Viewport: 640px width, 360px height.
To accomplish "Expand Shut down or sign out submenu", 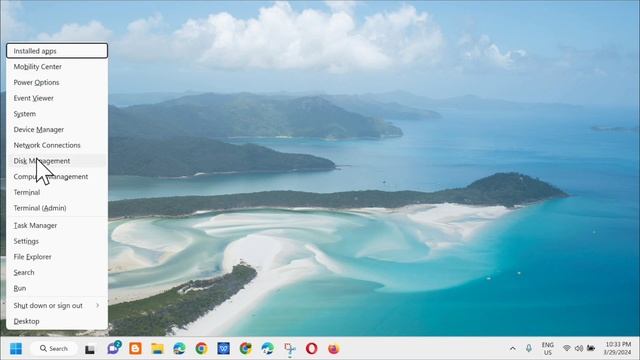I will point(57,306).
